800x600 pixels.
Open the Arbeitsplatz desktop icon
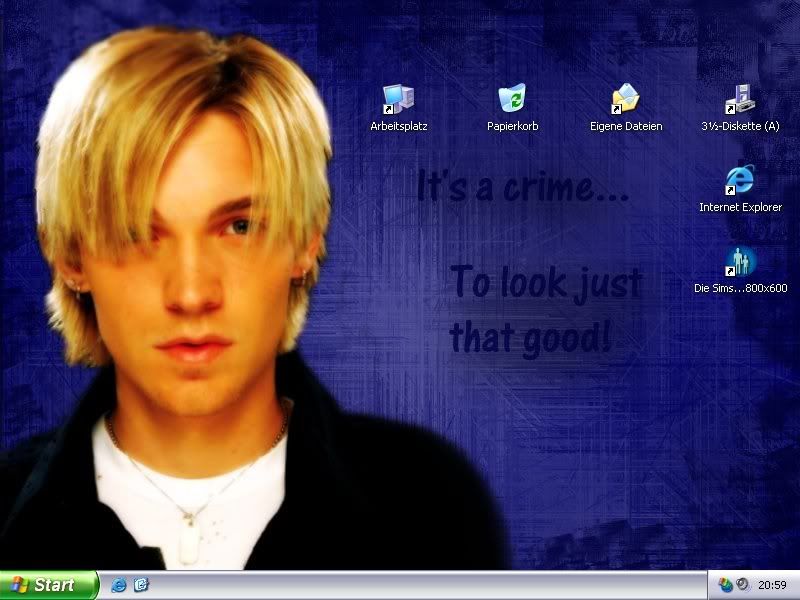398,99
